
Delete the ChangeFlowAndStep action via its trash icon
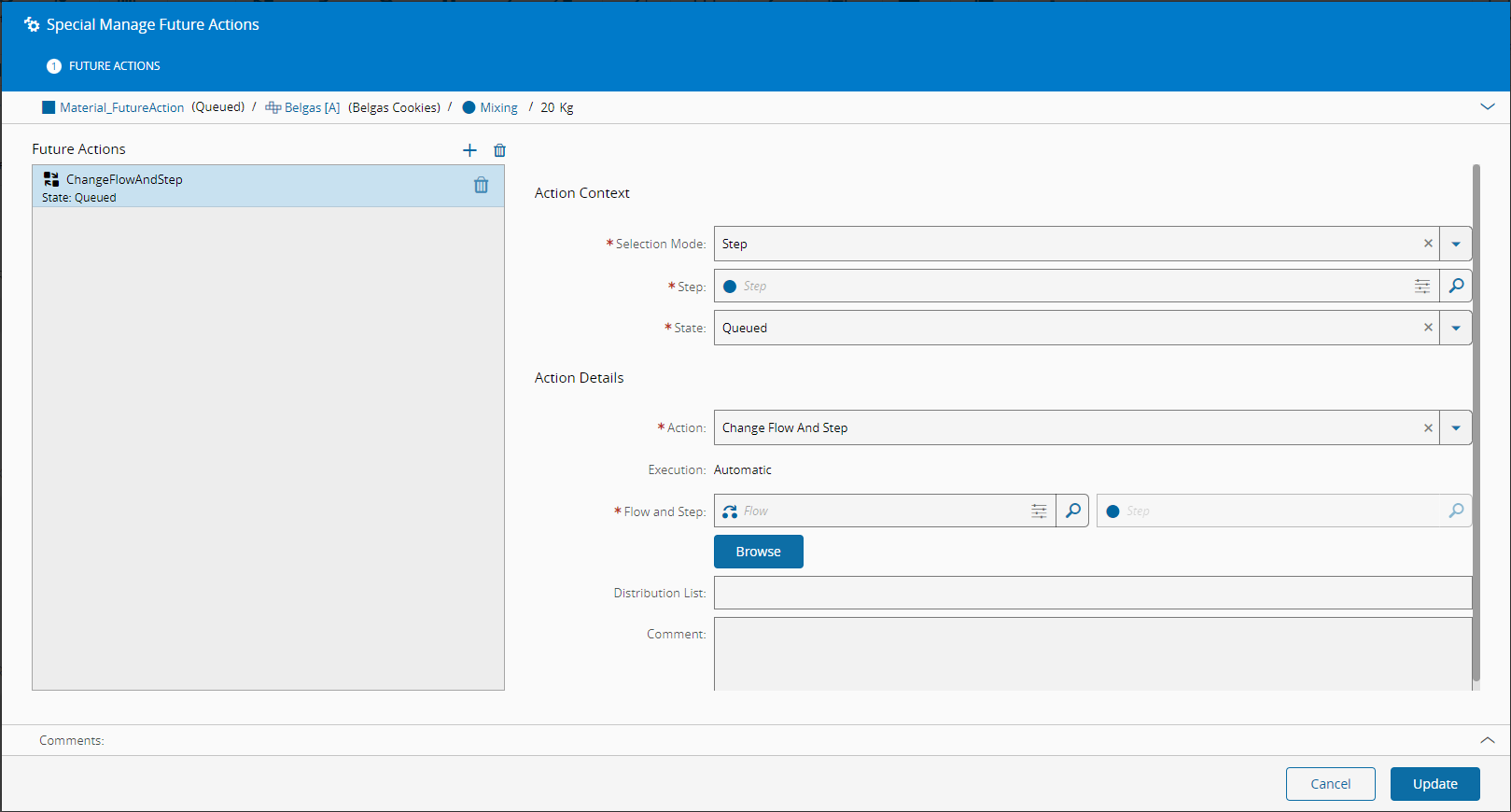481,186
